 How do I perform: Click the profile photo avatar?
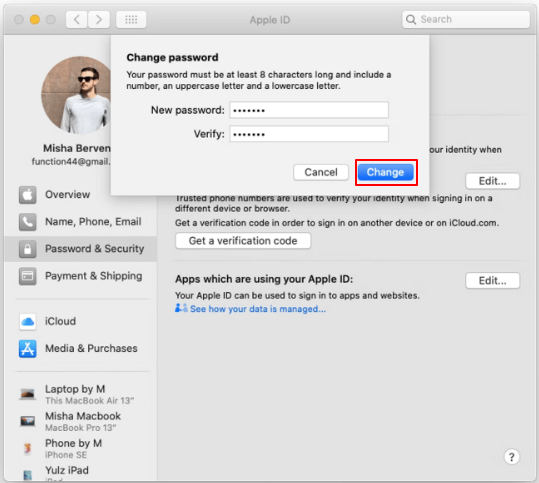pyautogui.click(x=77, y=95)
